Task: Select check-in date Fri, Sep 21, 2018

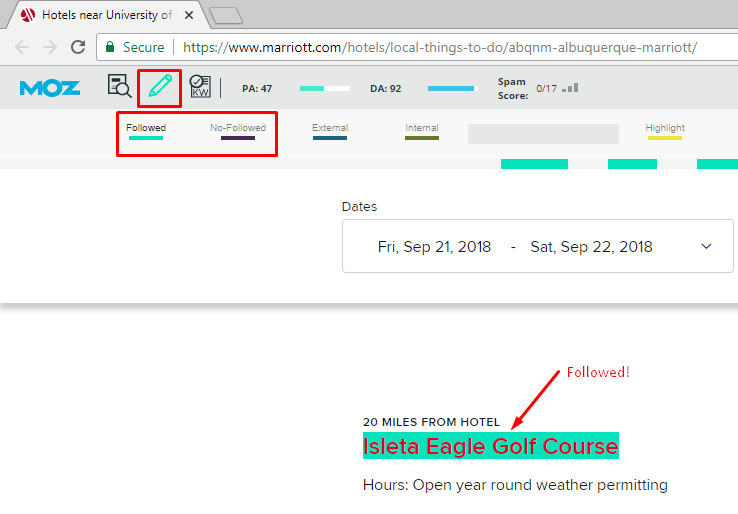Action: click(x=434, y=247)
